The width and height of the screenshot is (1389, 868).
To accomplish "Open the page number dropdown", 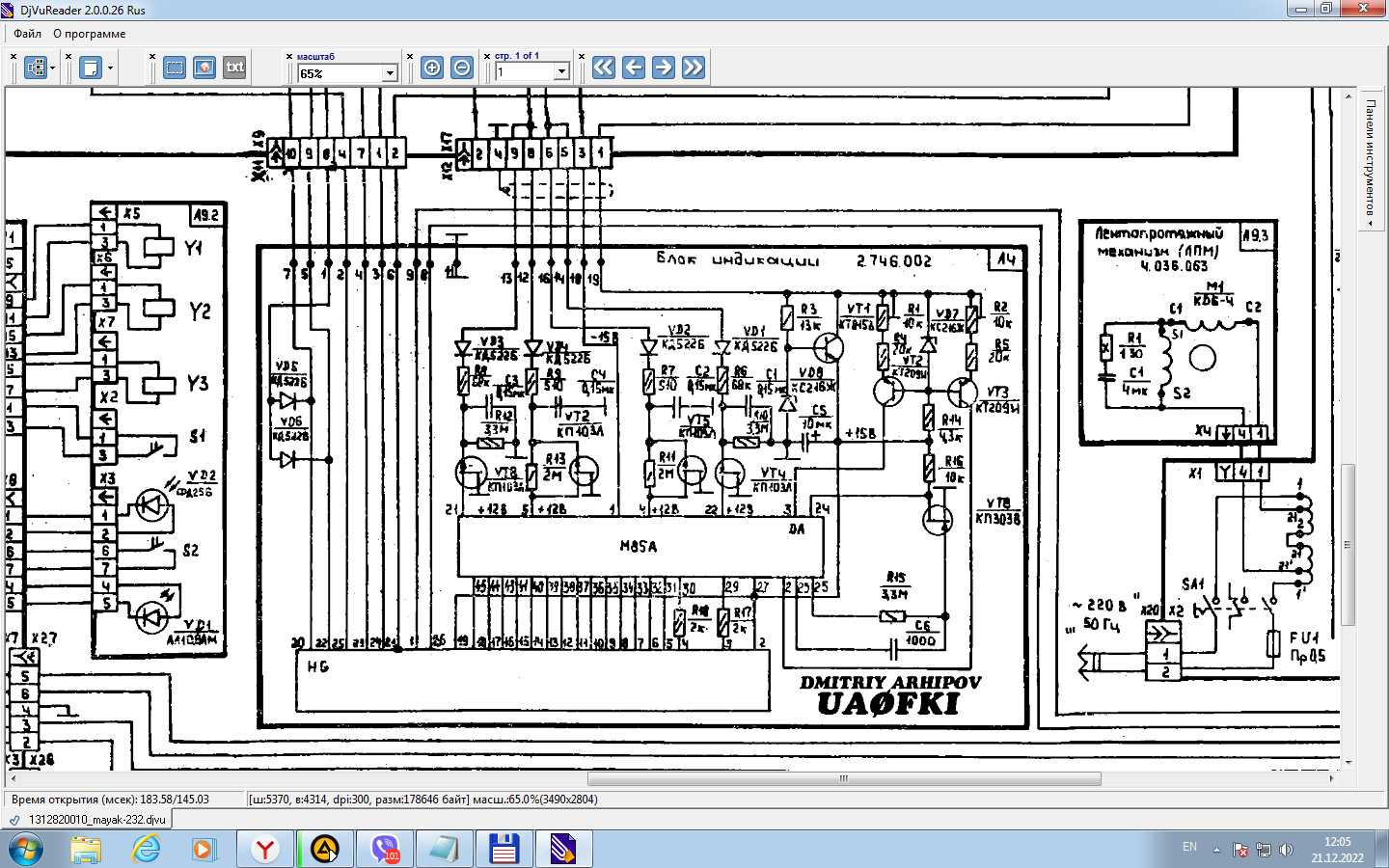I will pos(561,72).
